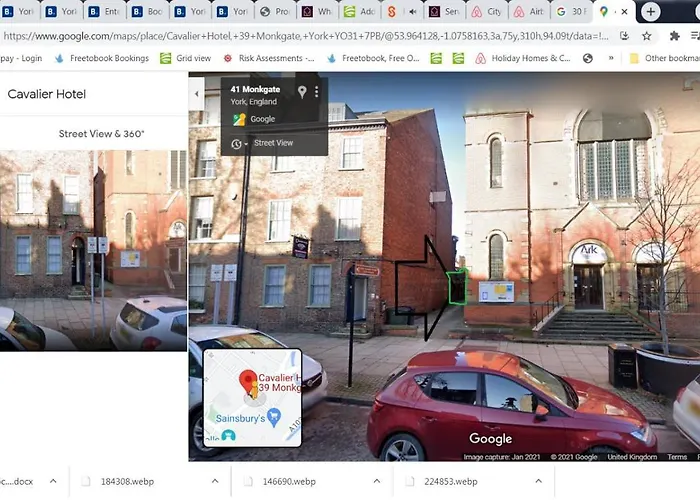Click the Street View & 360° photo thumbnail
700x500 pixels.
tap(93, 250)
